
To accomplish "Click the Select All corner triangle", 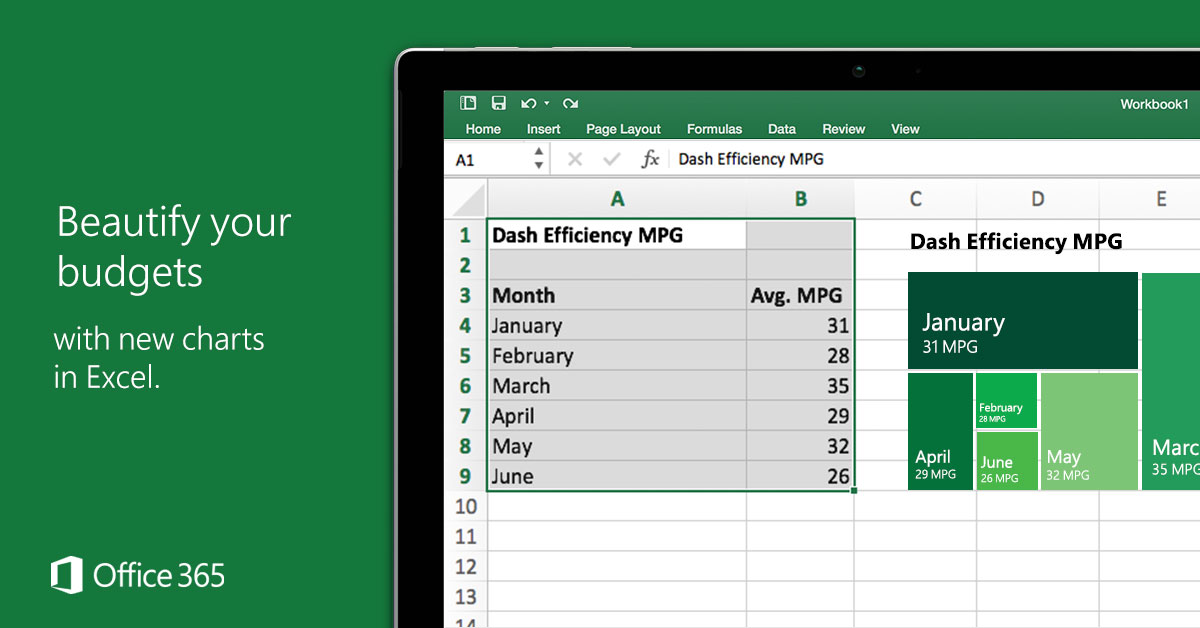I will (x=466, y=199).
